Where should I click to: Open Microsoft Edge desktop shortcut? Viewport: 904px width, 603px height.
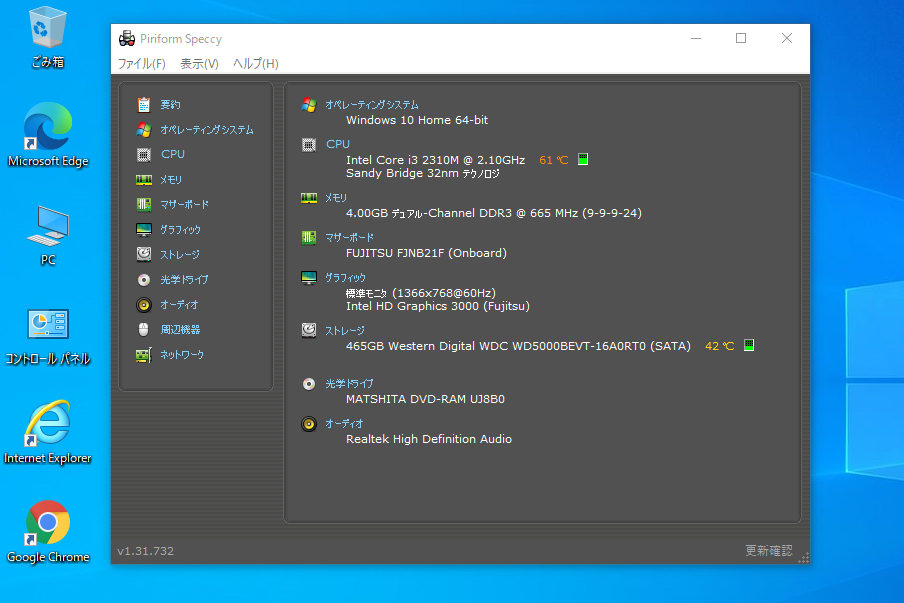[48, 135]
